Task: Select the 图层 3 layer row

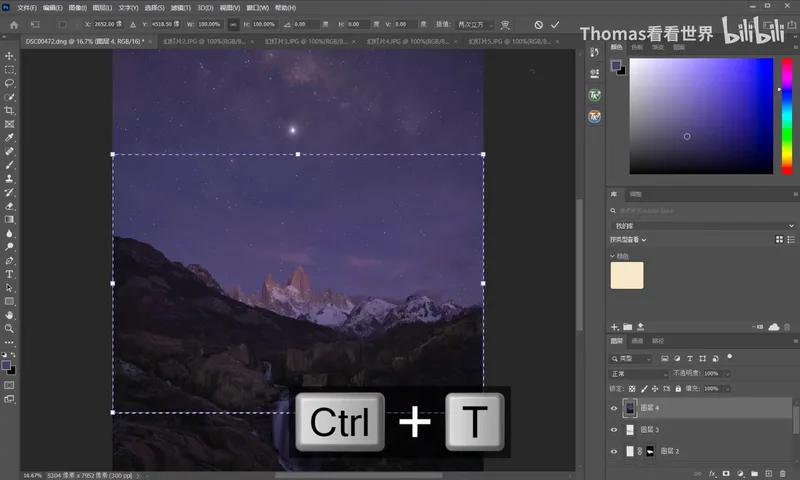Action: (699, 430)
